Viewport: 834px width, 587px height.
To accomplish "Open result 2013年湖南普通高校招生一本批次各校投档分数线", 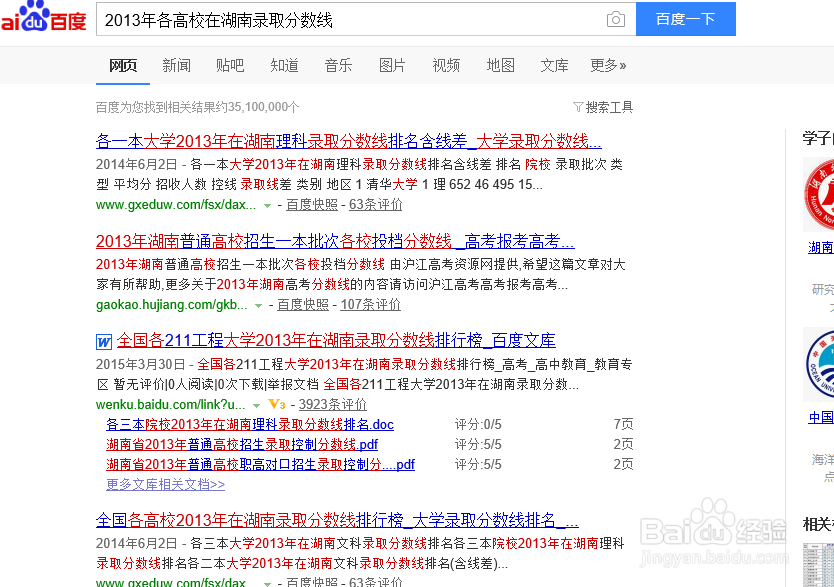I will pos(335,241).
